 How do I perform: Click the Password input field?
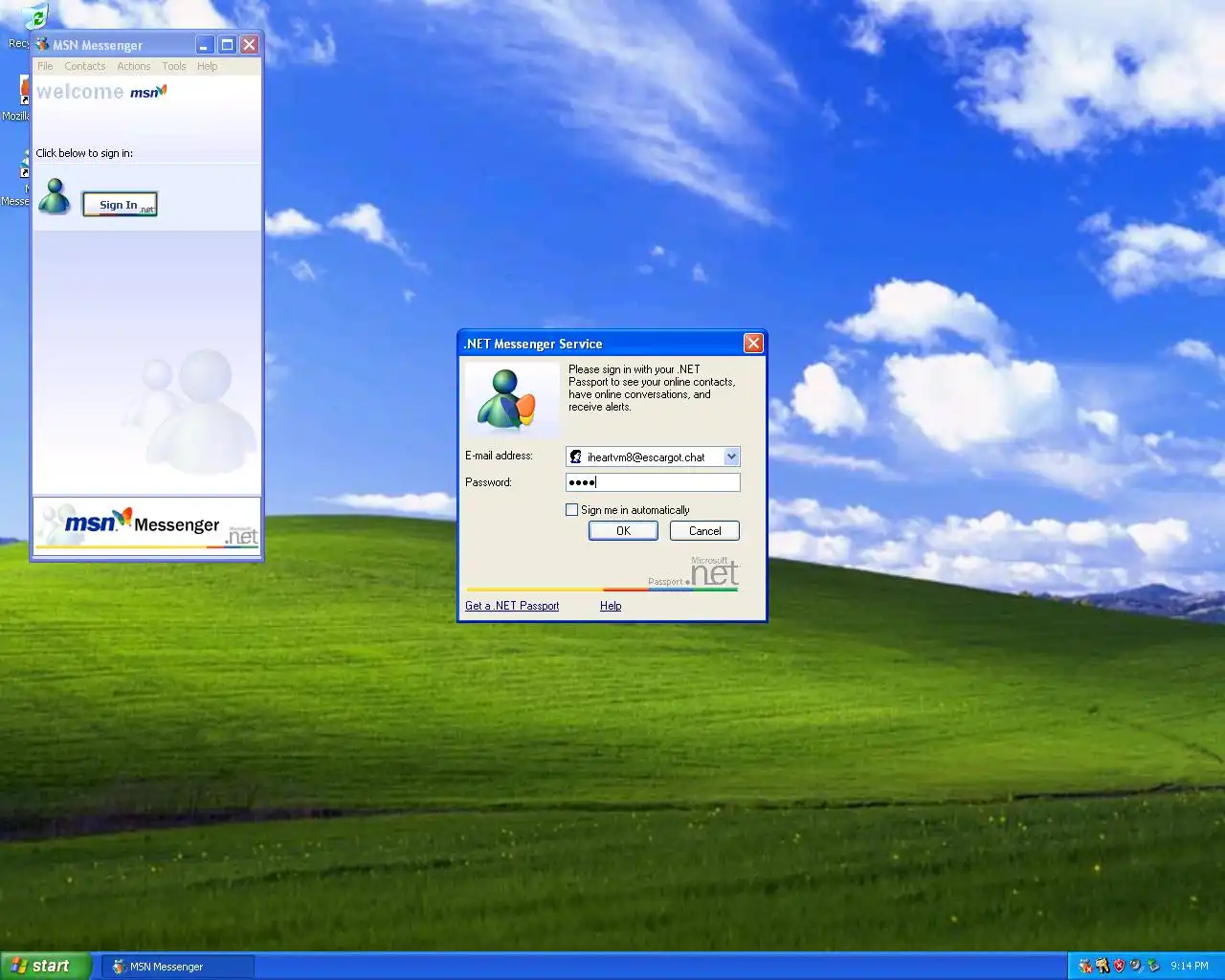click(653, 482)
